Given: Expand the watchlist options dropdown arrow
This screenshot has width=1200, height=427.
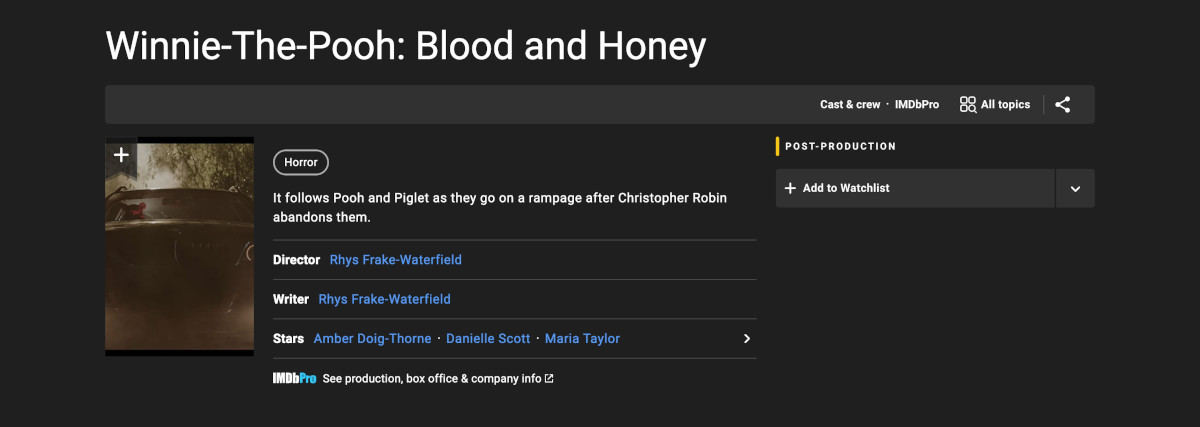Looking at the screenshot, I should coord(1075,188).
